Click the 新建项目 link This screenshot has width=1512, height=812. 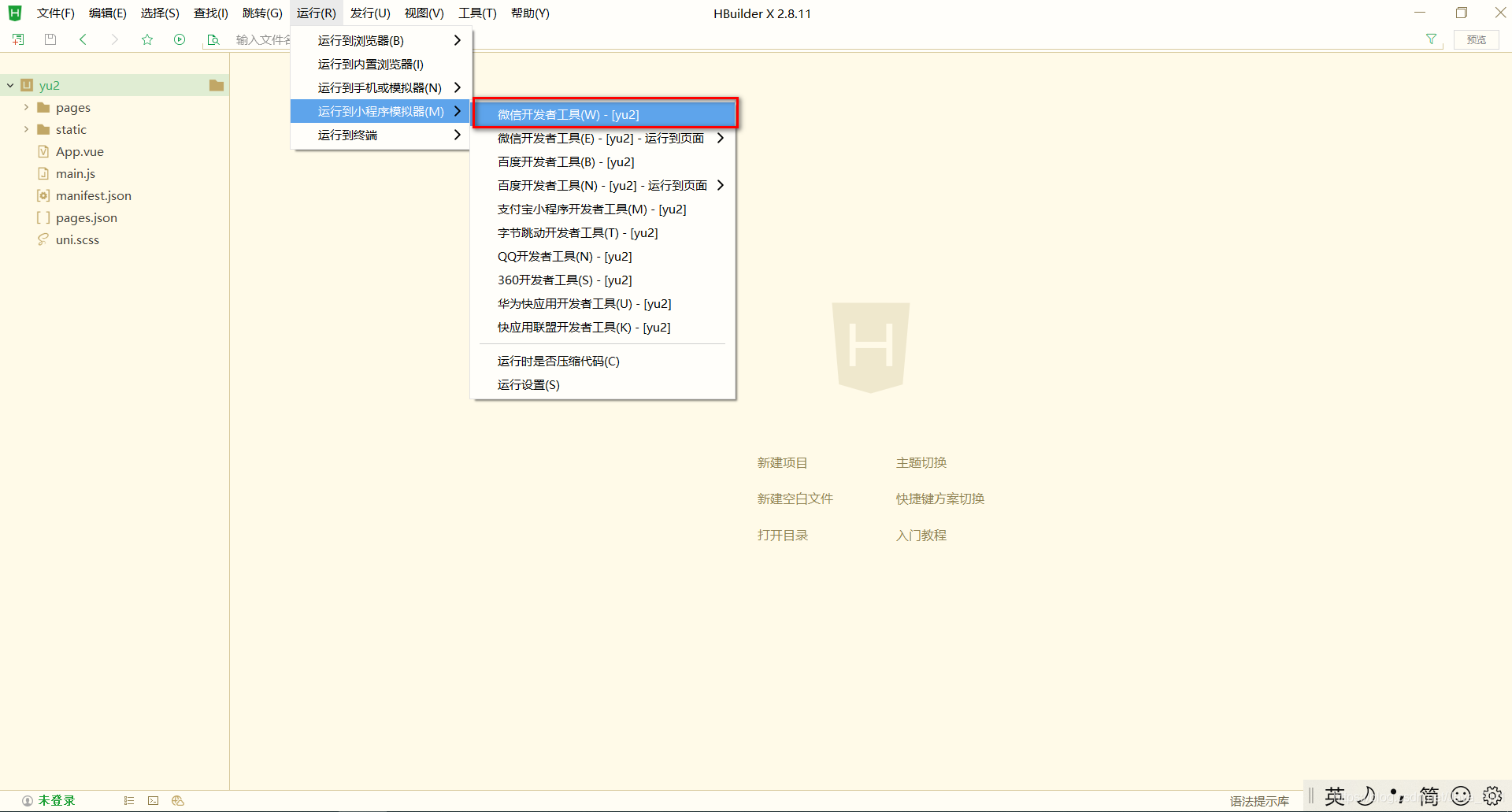tap(782, 462)
